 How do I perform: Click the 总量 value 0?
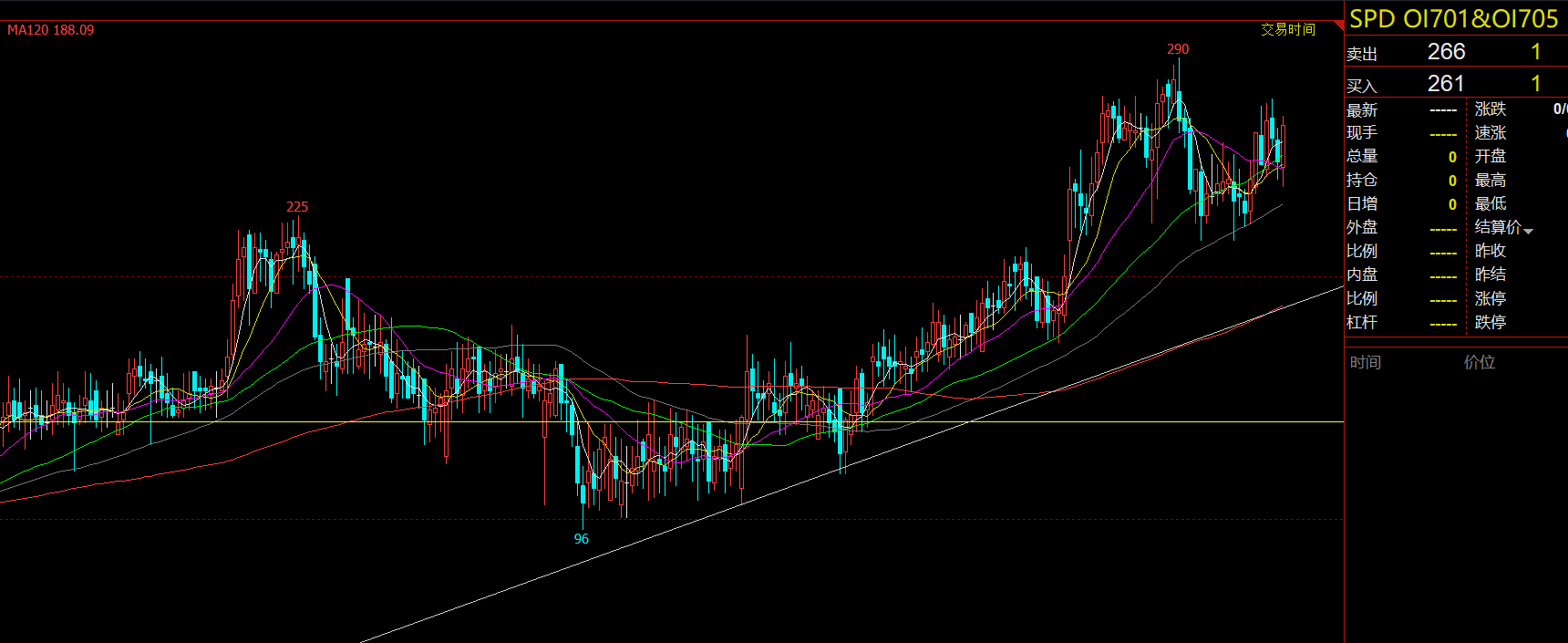(1452, 157)
